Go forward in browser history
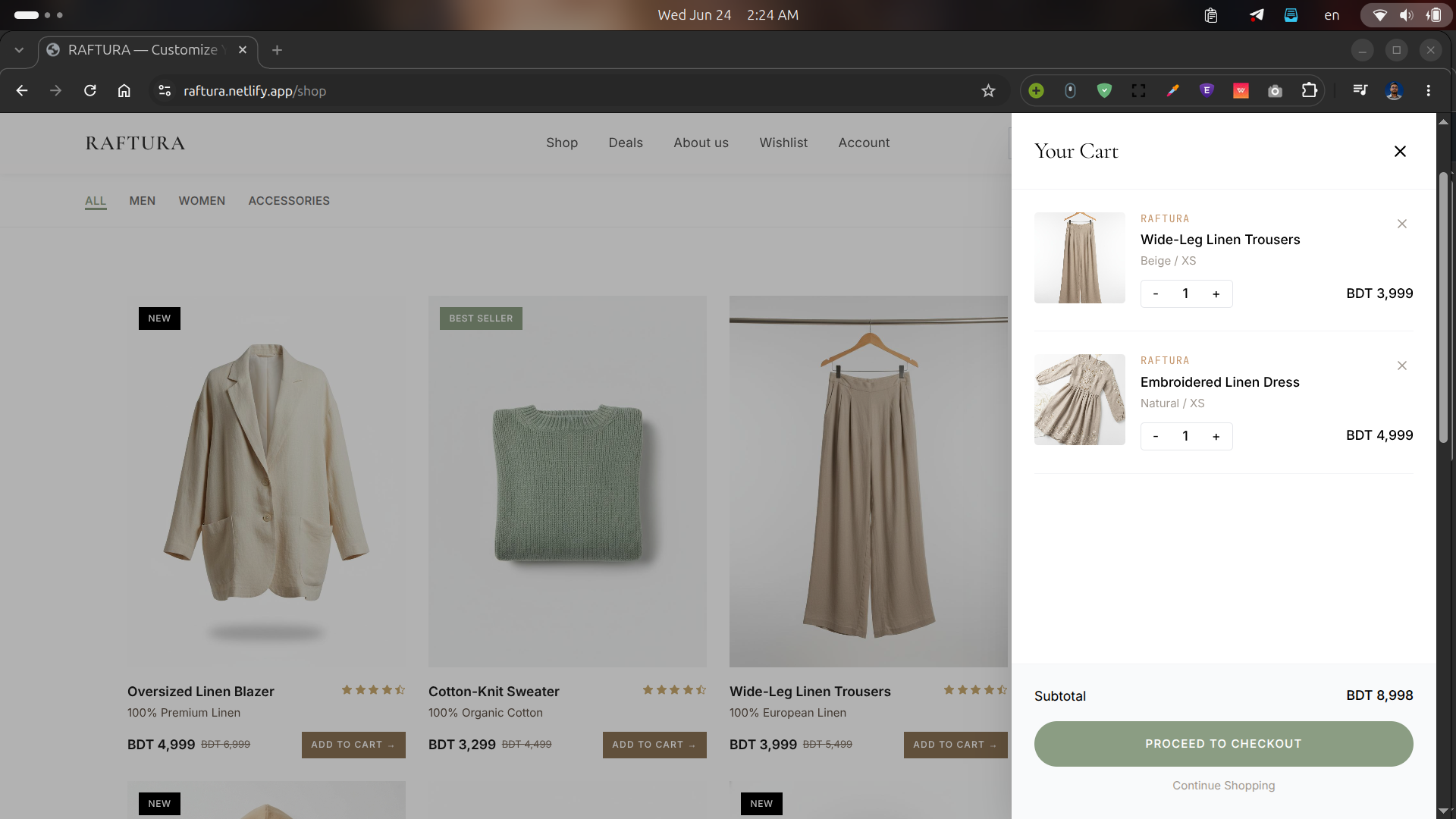 55,91
